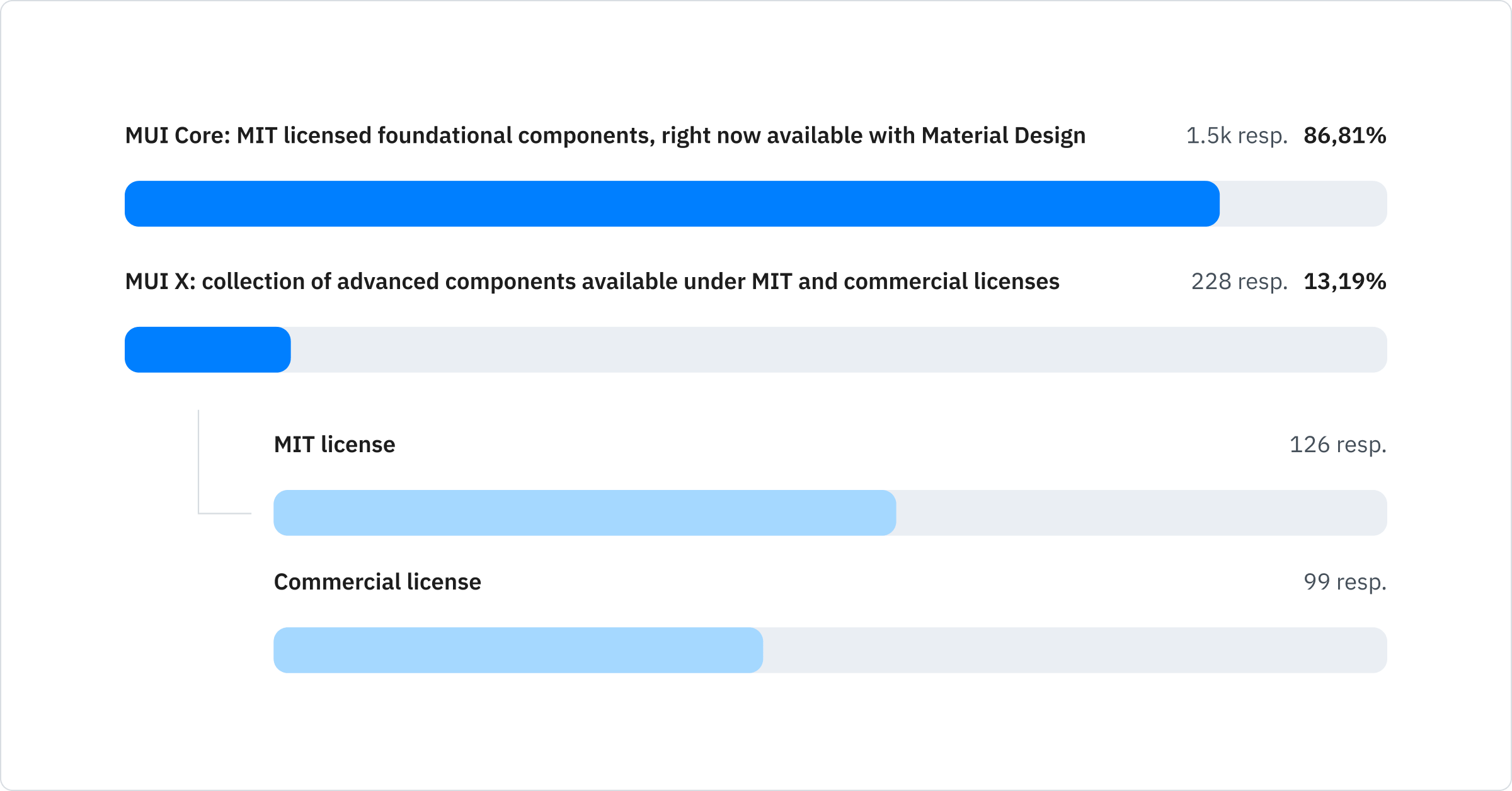Click the "99 resp." count
Image resolution: width=1512 pixels, height=791 pixels.
click(1345, 582)
